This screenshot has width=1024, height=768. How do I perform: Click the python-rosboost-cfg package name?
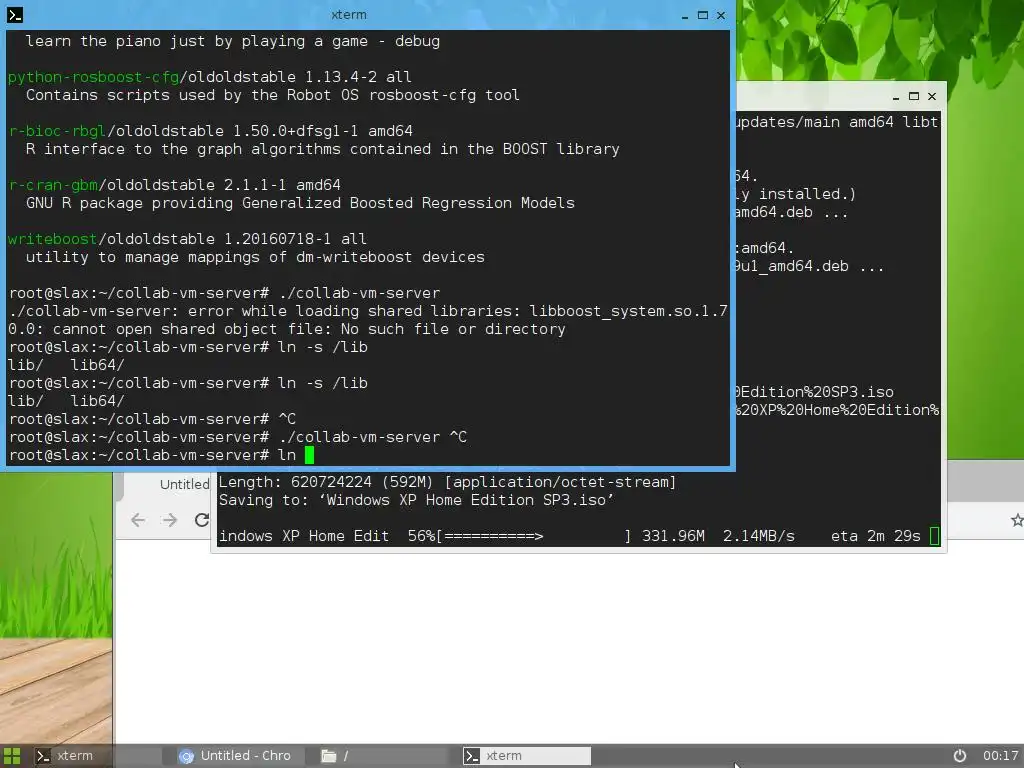pyautogui.click(x=93, y=77)
